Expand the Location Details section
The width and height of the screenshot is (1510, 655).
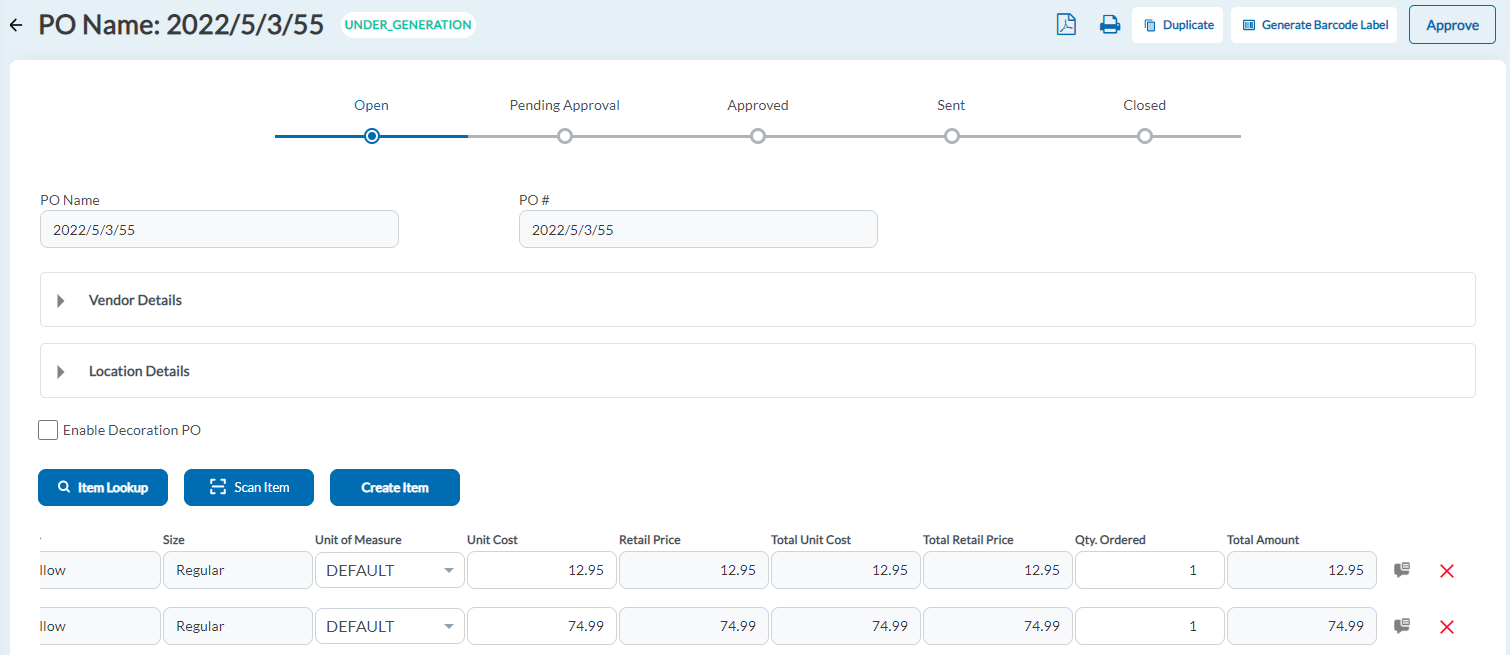(x=60, y=371)
